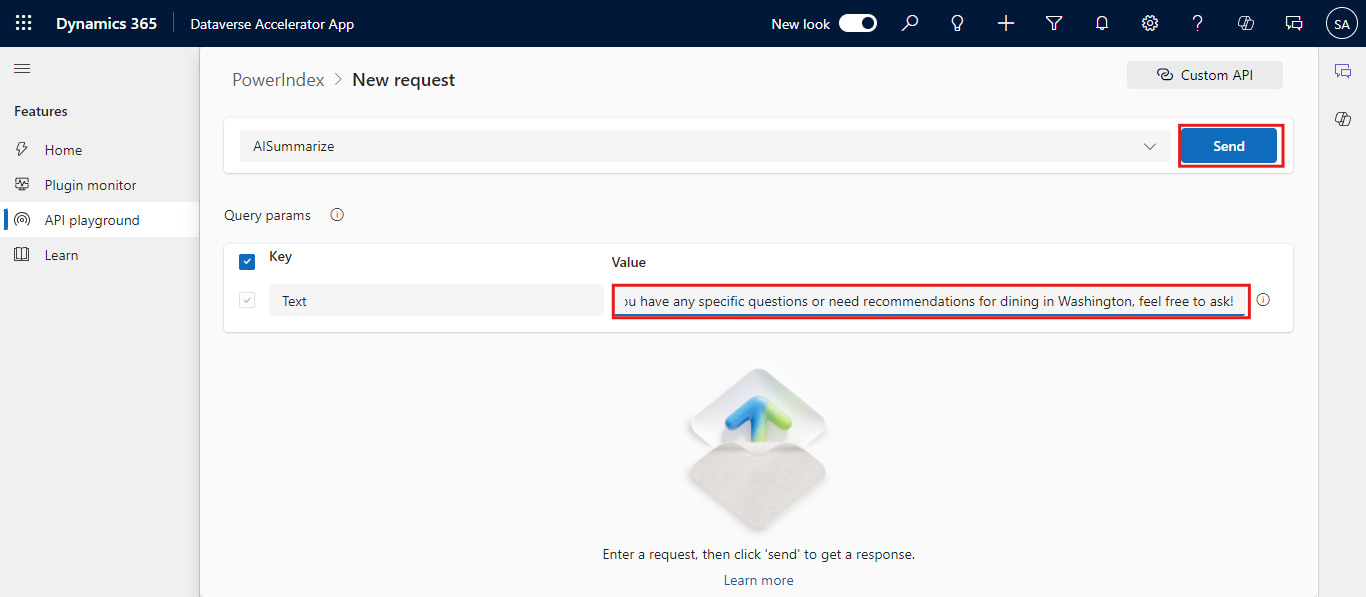Image resolution: width=1366 pixels, height=597 pixels.
Task: Open the lightbulb assistant icon
Action: [x=957, y=23]
